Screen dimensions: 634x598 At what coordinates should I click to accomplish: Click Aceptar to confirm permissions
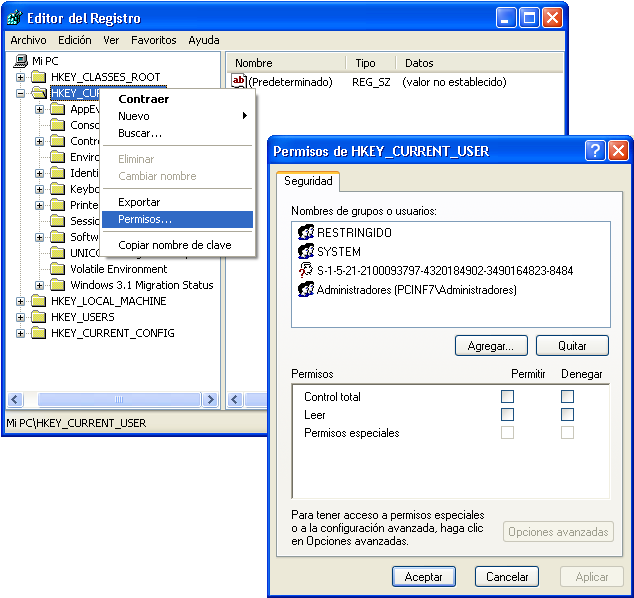424,577
